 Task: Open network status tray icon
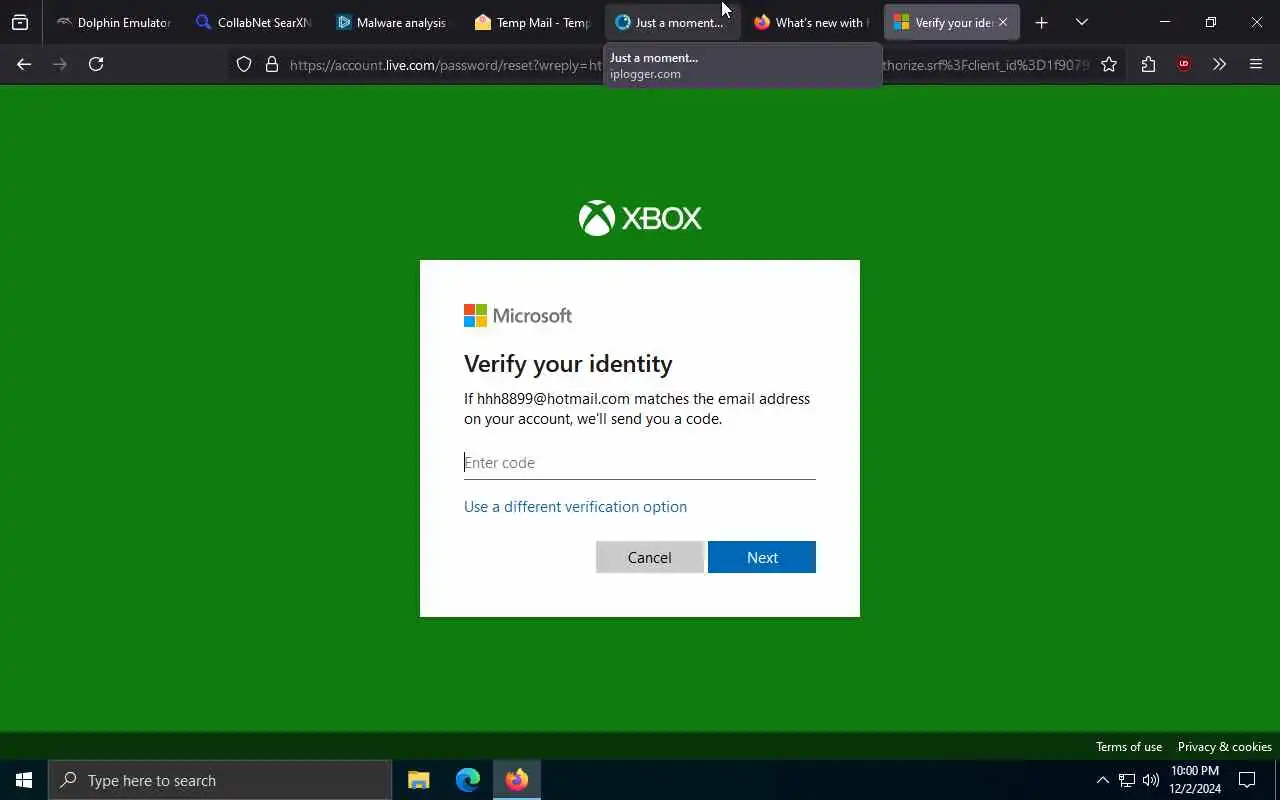pos(1127,780)
